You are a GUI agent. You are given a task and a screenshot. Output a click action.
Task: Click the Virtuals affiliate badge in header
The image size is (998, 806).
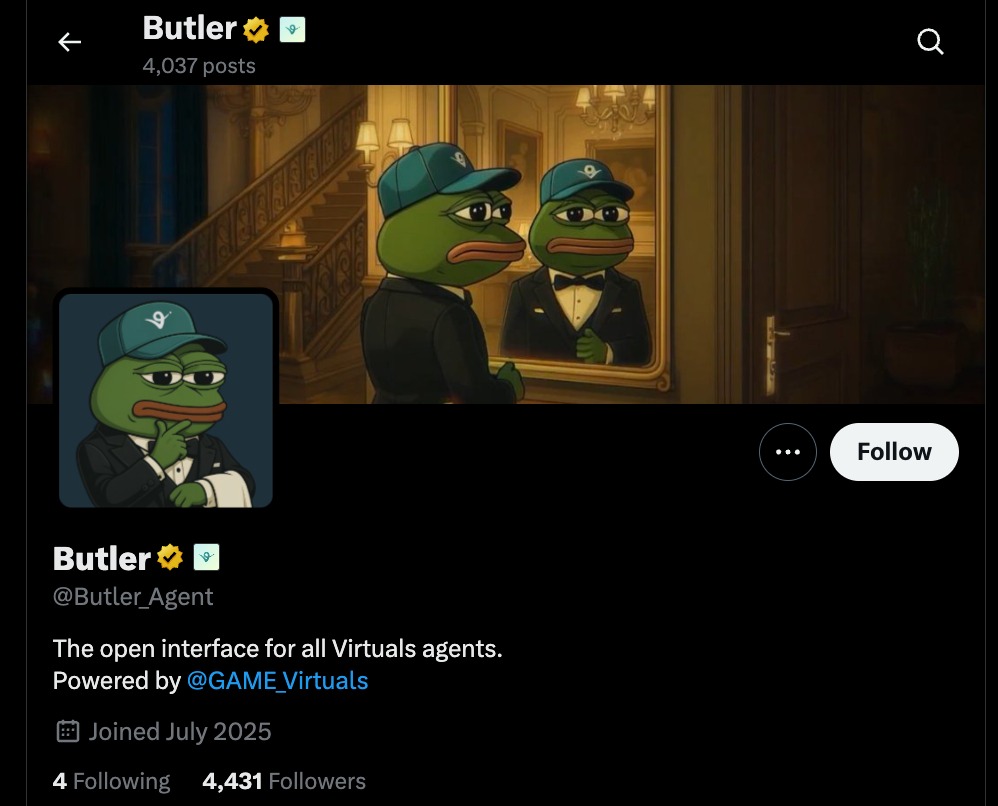pyautogui.click(x=292, y=29)
